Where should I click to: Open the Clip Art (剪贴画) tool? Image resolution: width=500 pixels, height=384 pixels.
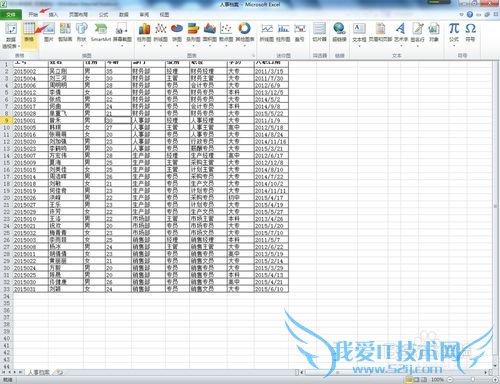(x=65, y=33)
